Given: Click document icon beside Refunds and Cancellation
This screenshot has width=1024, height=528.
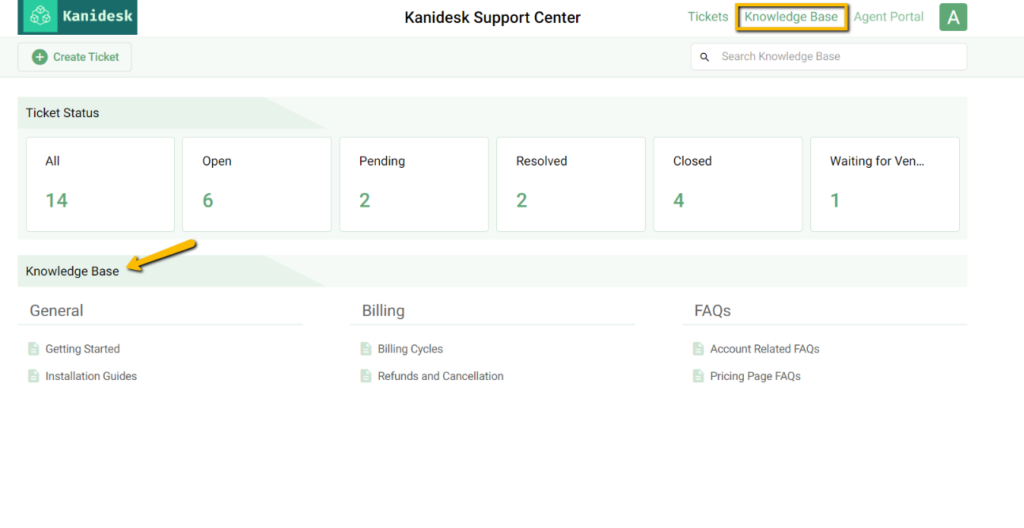Looking at the screenshot, I should pyautogui.click(x=366, y=376).
